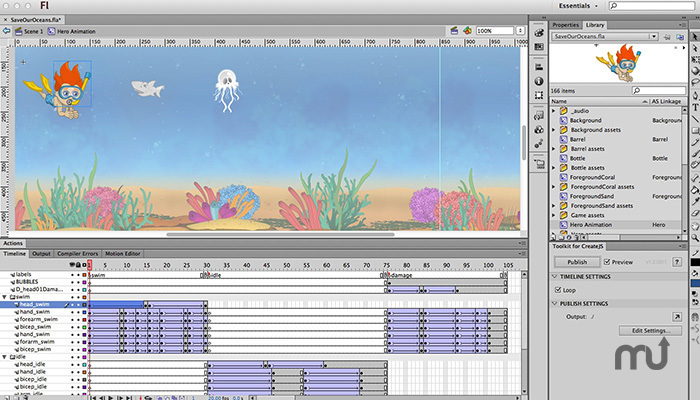Click the Hero Animation symbol icon in library

(562, 225)
